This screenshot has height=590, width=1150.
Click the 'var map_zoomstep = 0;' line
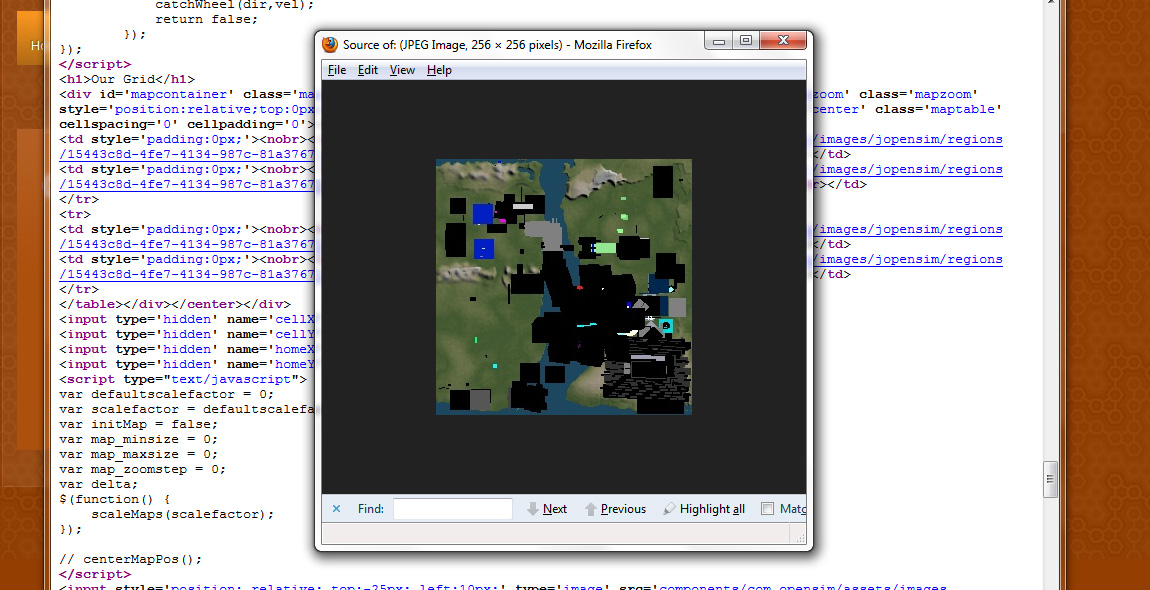(x=143, y=469)
